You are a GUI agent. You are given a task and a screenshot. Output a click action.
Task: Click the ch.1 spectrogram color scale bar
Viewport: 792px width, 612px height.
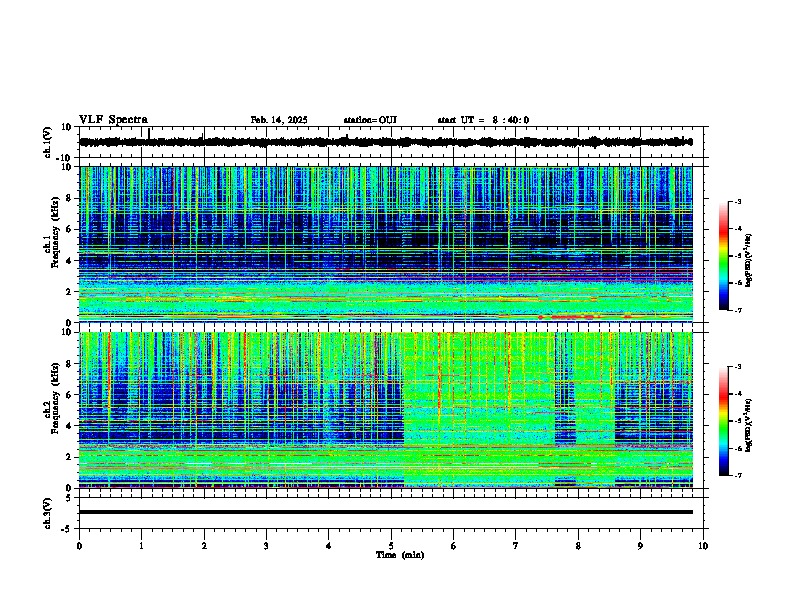724,256
